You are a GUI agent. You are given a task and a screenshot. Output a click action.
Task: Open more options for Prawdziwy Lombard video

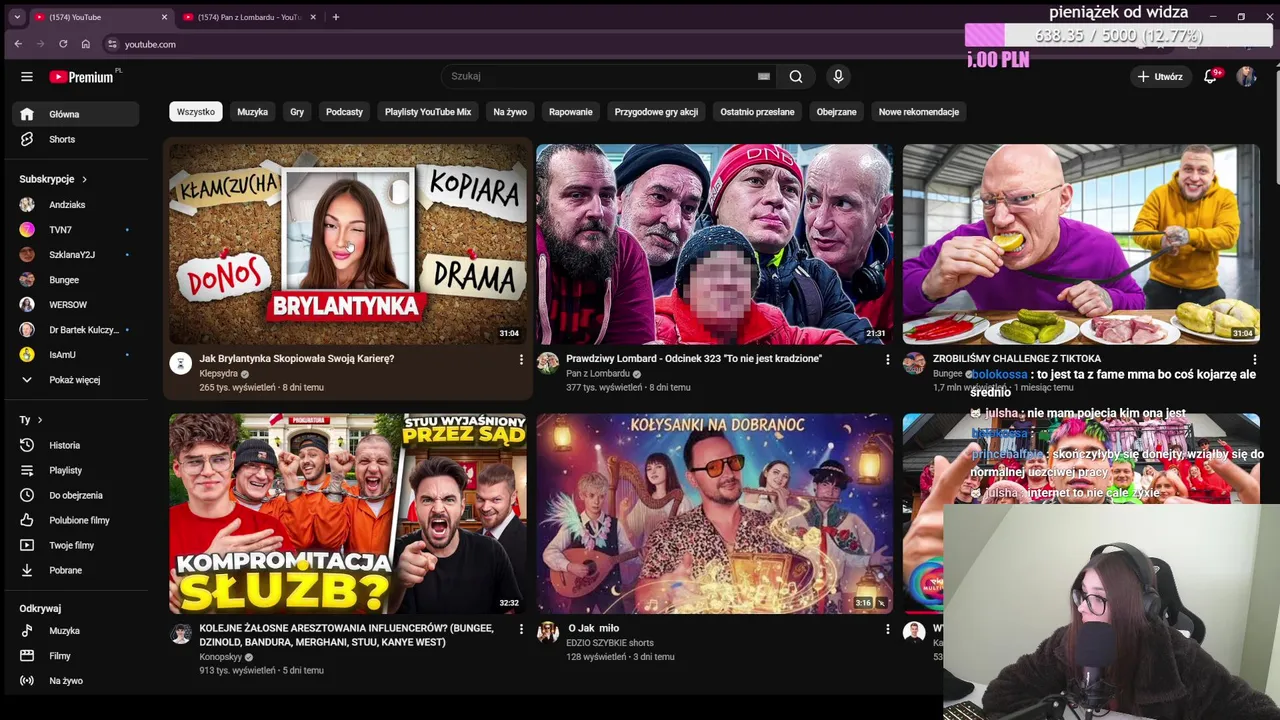tap(888, 359)
